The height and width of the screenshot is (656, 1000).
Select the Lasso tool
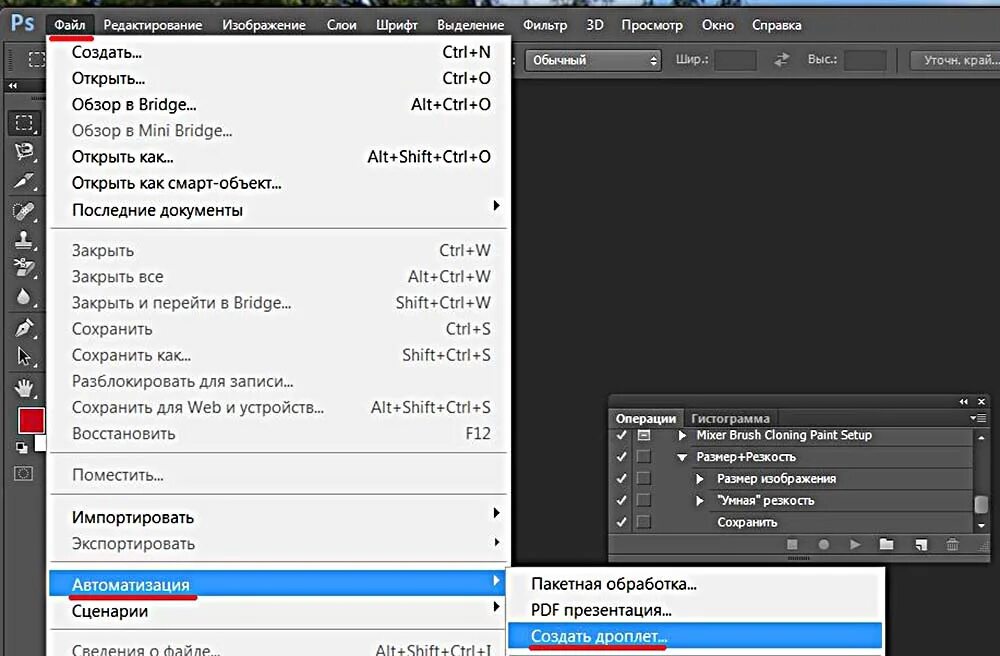click(24, 152)
